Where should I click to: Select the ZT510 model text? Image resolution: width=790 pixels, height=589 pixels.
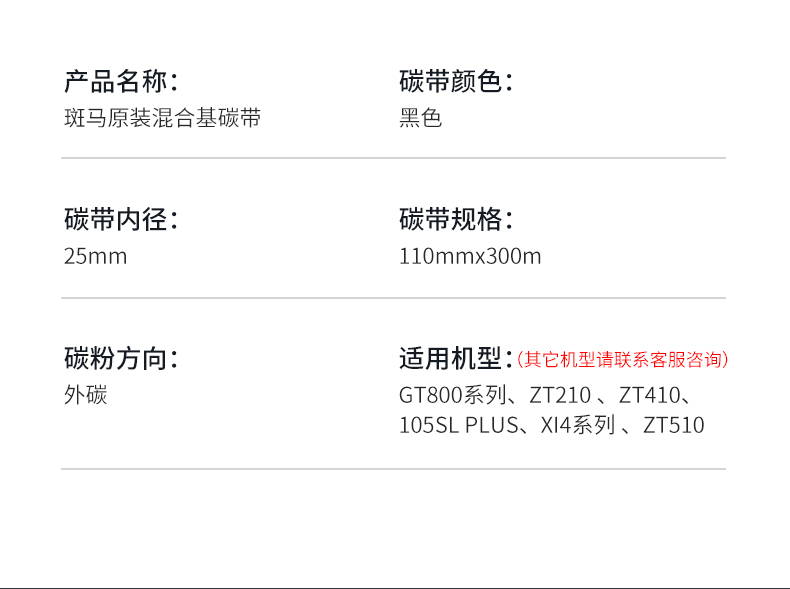(x=674, y=425)
